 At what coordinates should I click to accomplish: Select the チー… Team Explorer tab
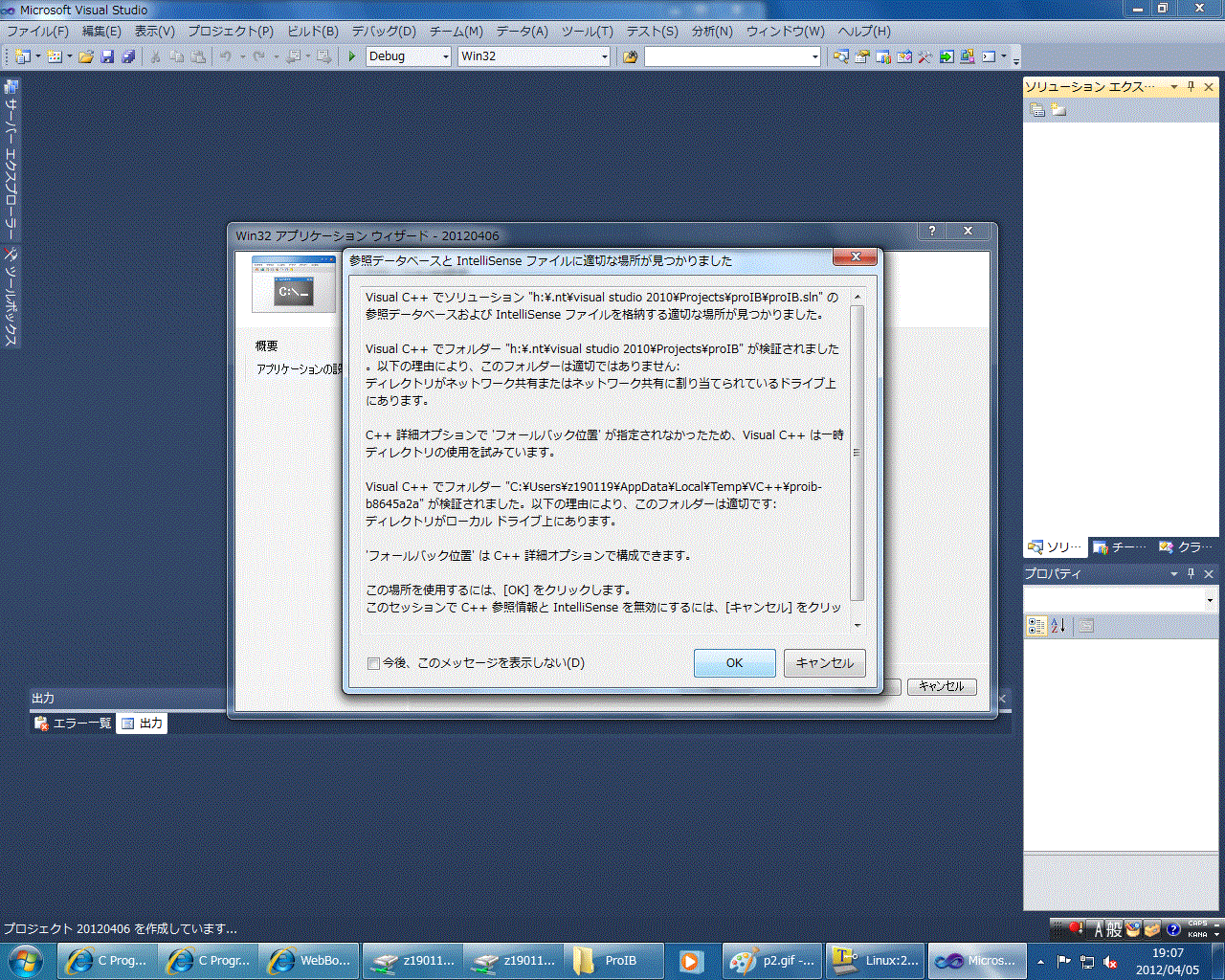[1122, 547]
